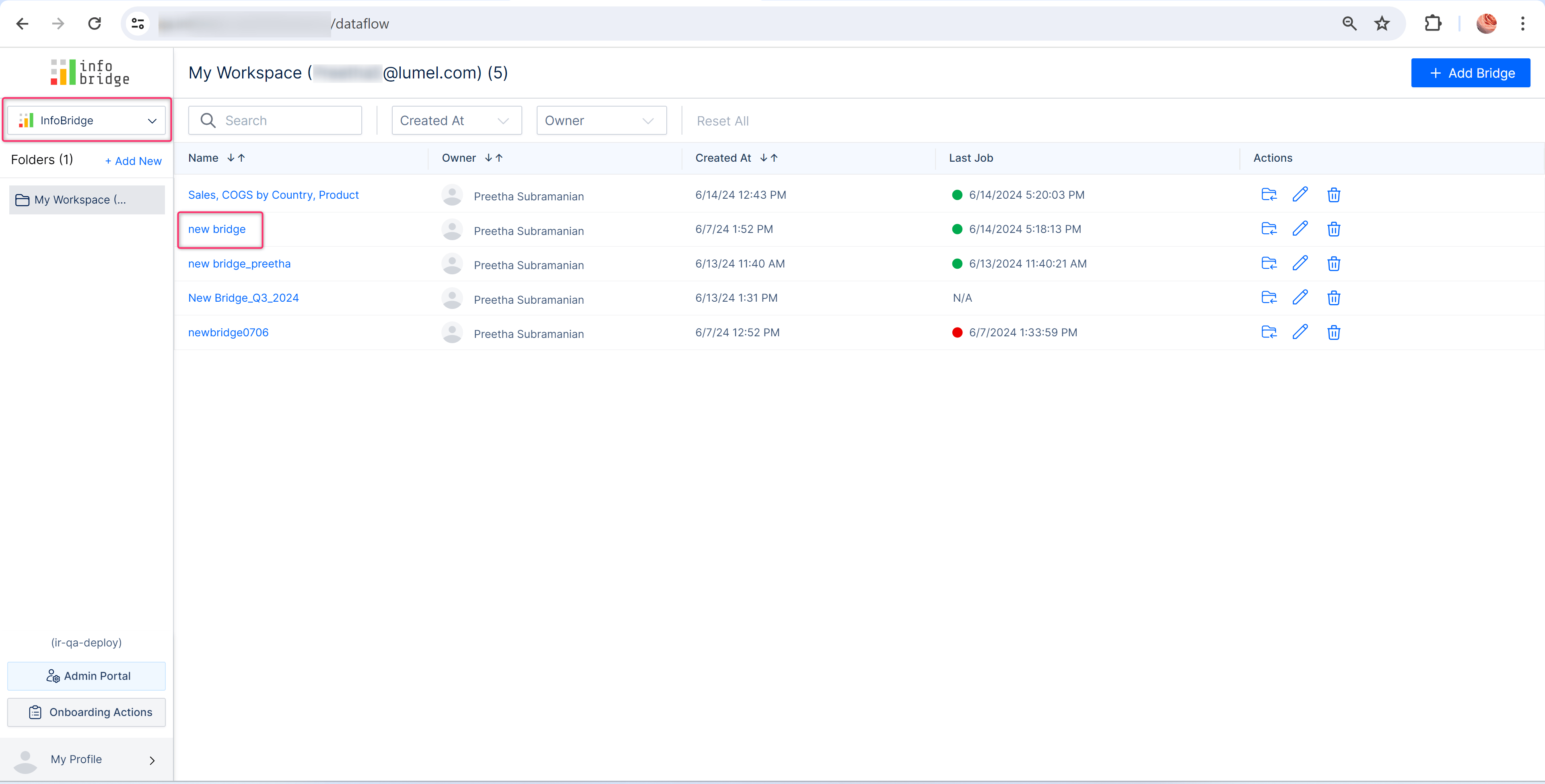Click trash icon for Sales, COGS row
Screen dimensions: 1545x784
tap(1333, 195)
